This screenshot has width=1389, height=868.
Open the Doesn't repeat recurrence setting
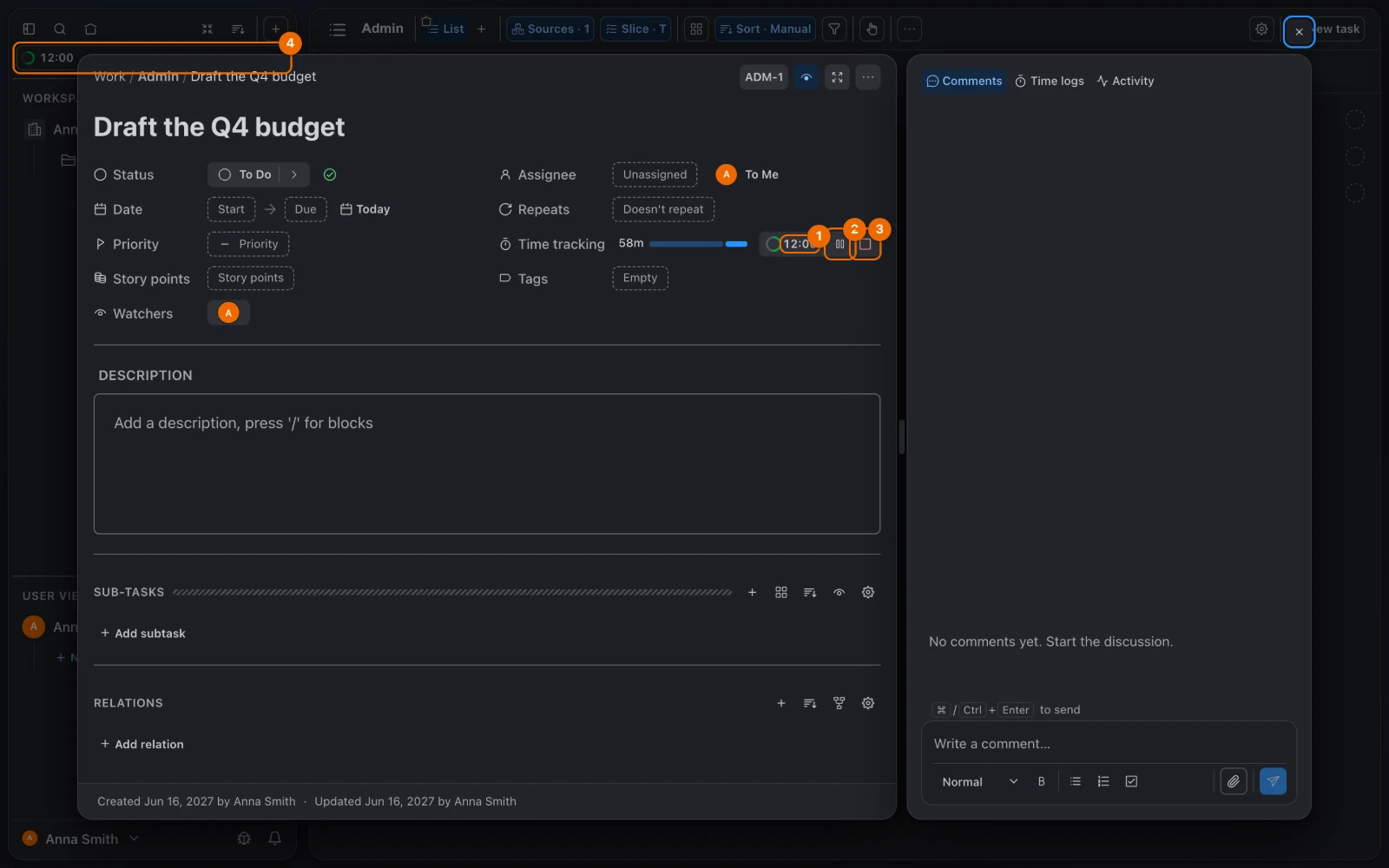click(663, 209)
